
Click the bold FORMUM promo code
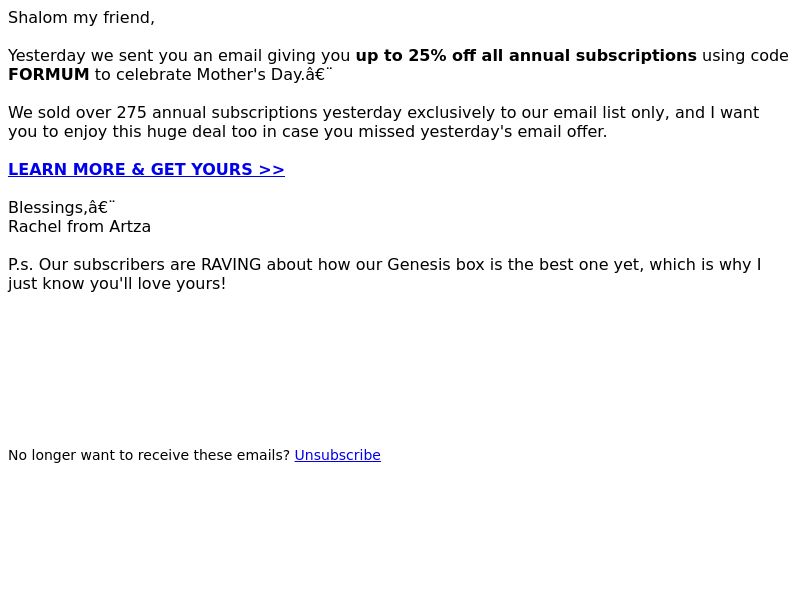tap(48, 74)
